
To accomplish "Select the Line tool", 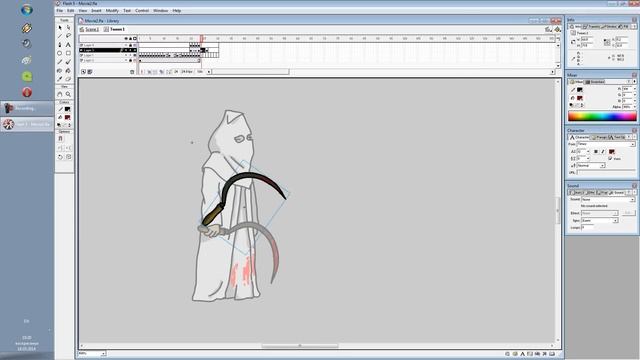I will pyautogui.click(x=60, y=36).
